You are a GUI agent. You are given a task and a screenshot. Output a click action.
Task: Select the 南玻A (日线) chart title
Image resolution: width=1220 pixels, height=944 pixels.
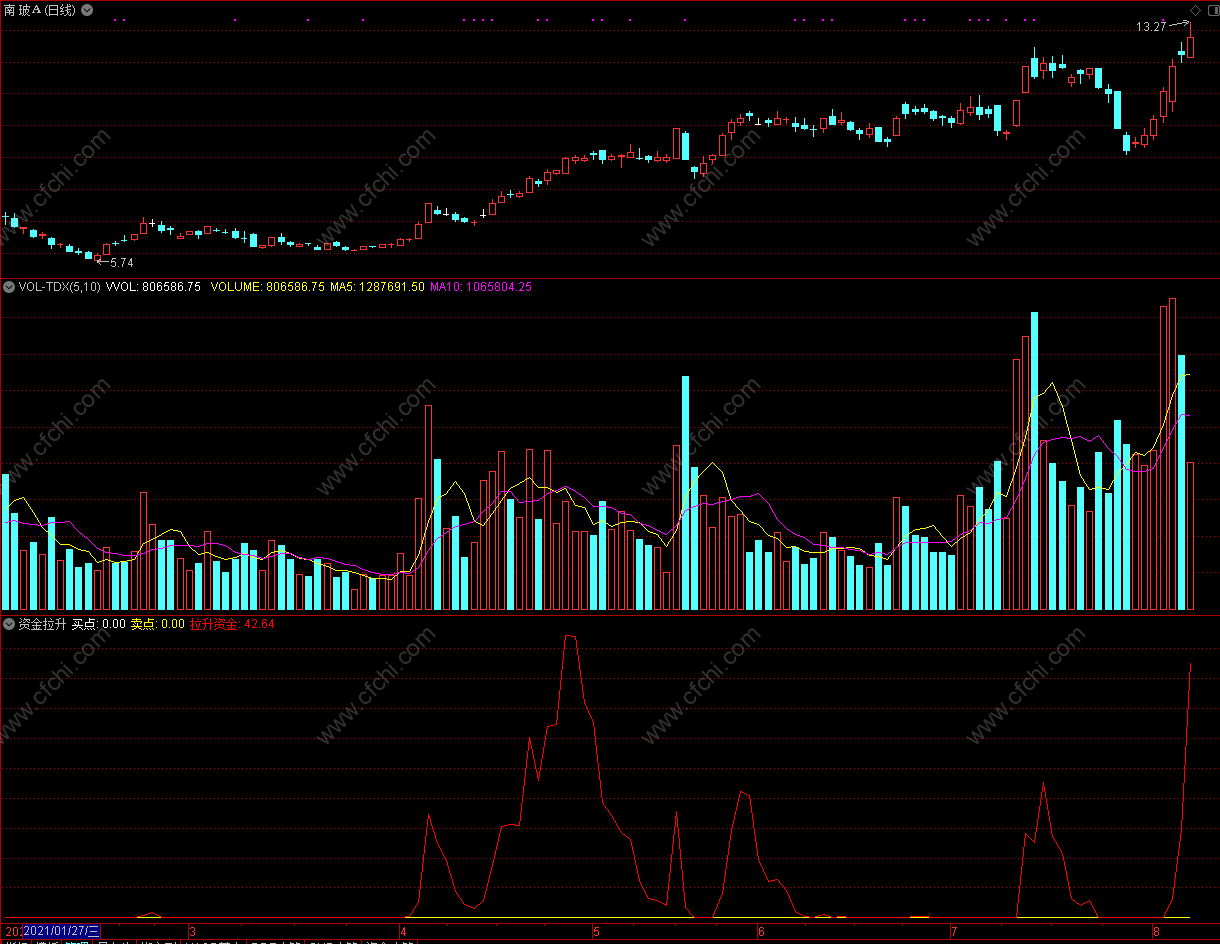pyautogui.click(x=40, y=10)
